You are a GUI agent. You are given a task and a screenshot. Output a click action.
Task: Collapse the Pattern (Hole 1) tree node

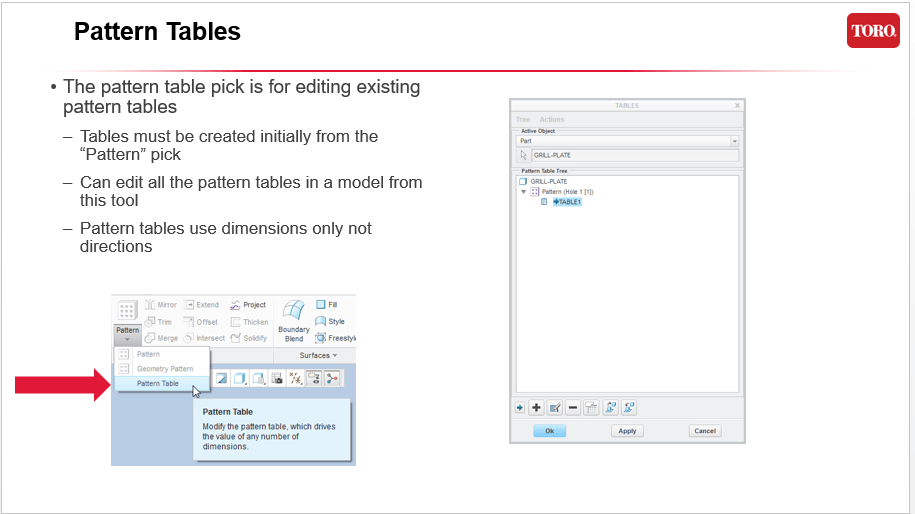click(523, 192)
